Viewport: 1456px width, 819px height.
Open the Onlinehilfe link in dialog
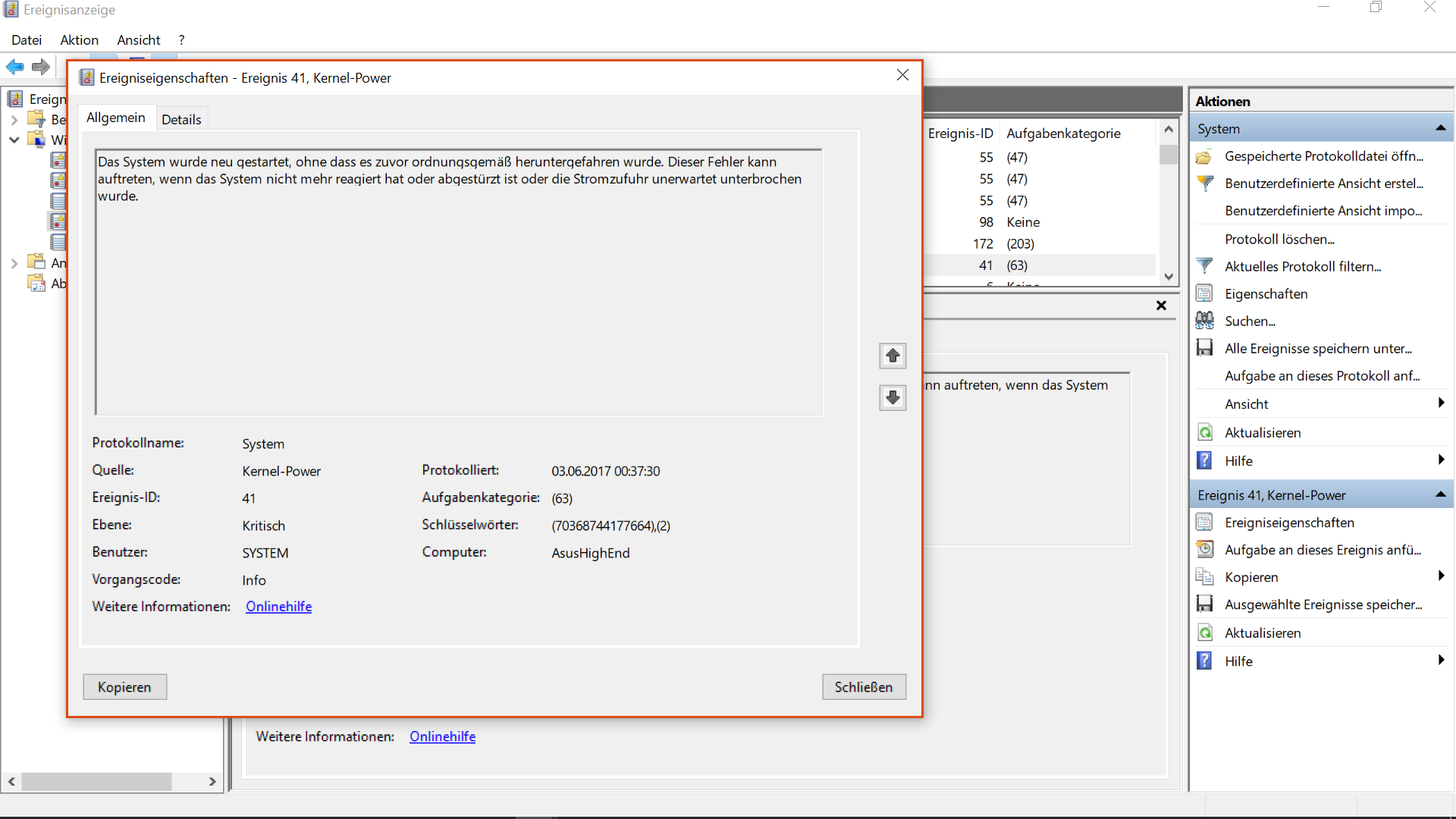coord(278,607)
